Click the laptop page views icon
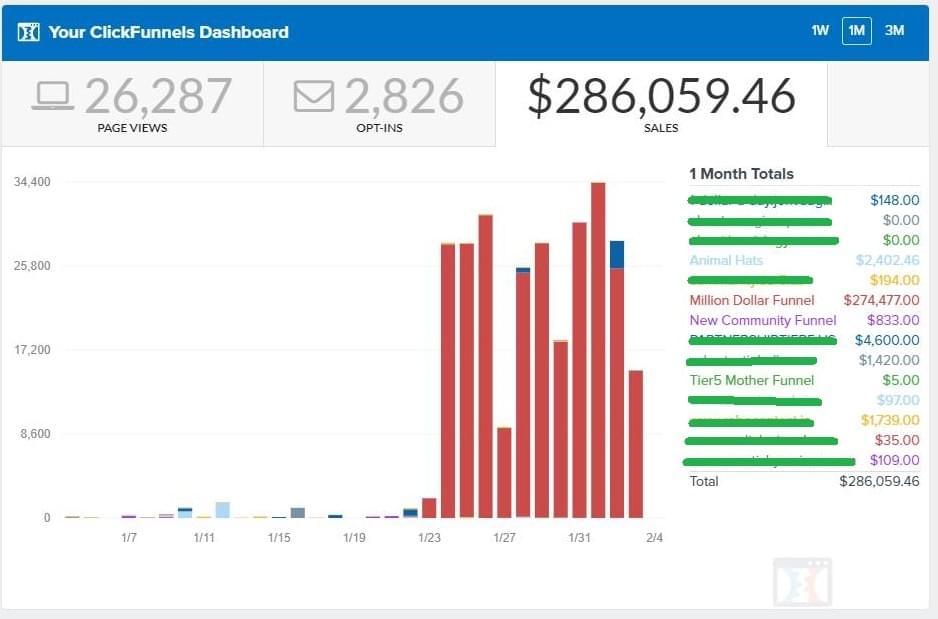This screenshot has height=619, width=938. pos(53,96)
